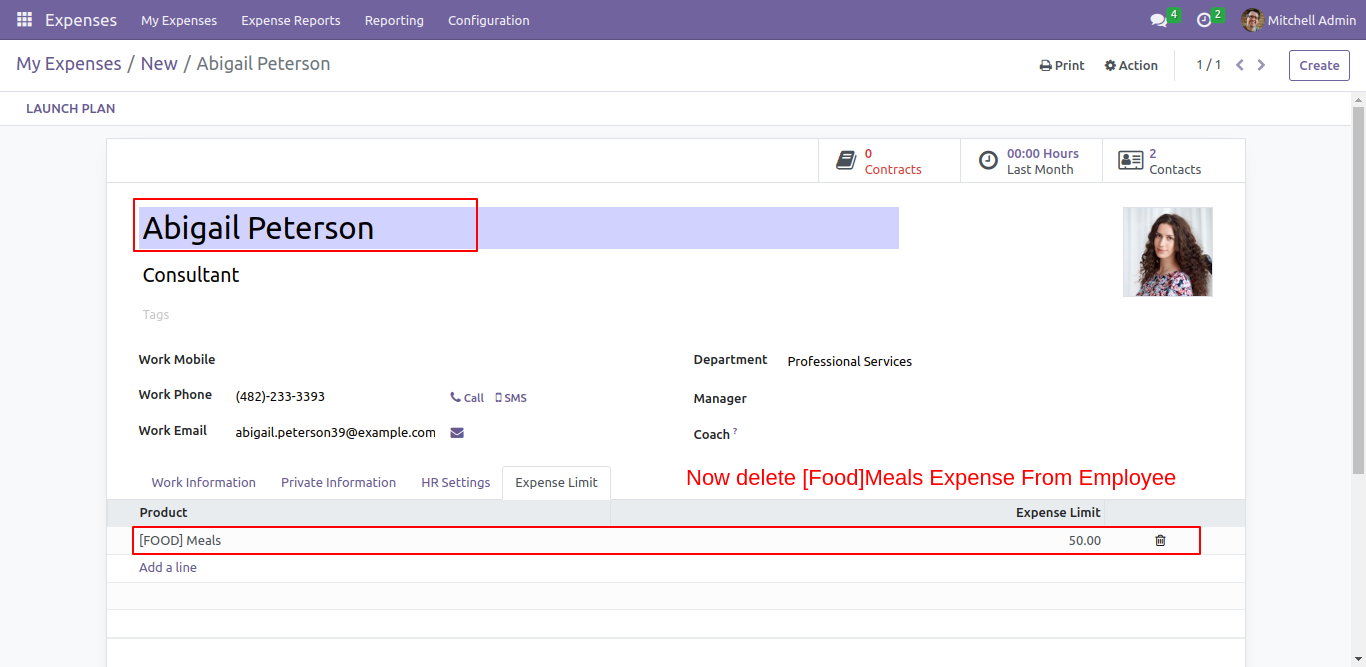
Task: Open the apps grid menu icon
Action: pos(24,20)
